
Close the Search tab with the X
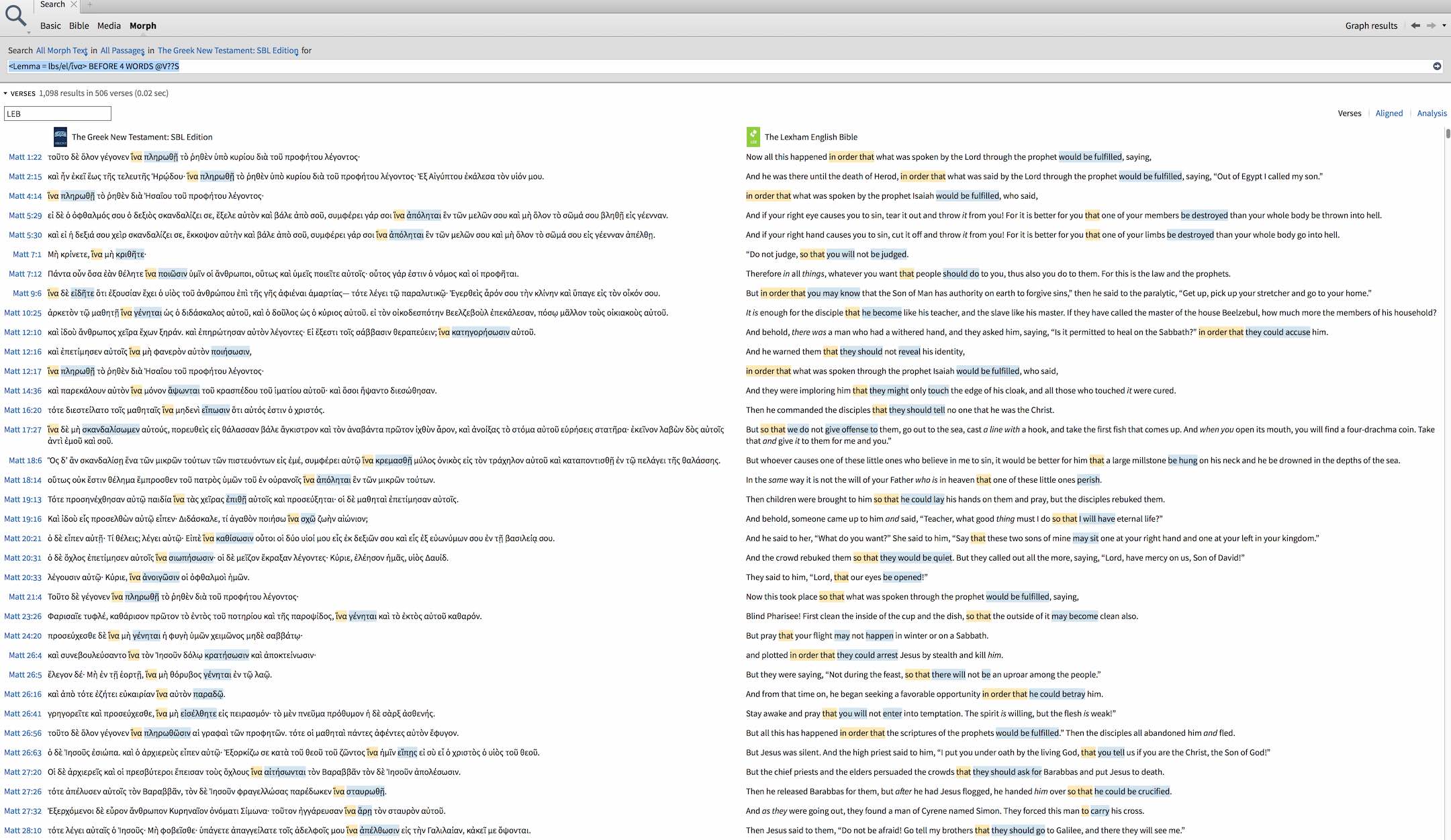[x=74, y=5]
